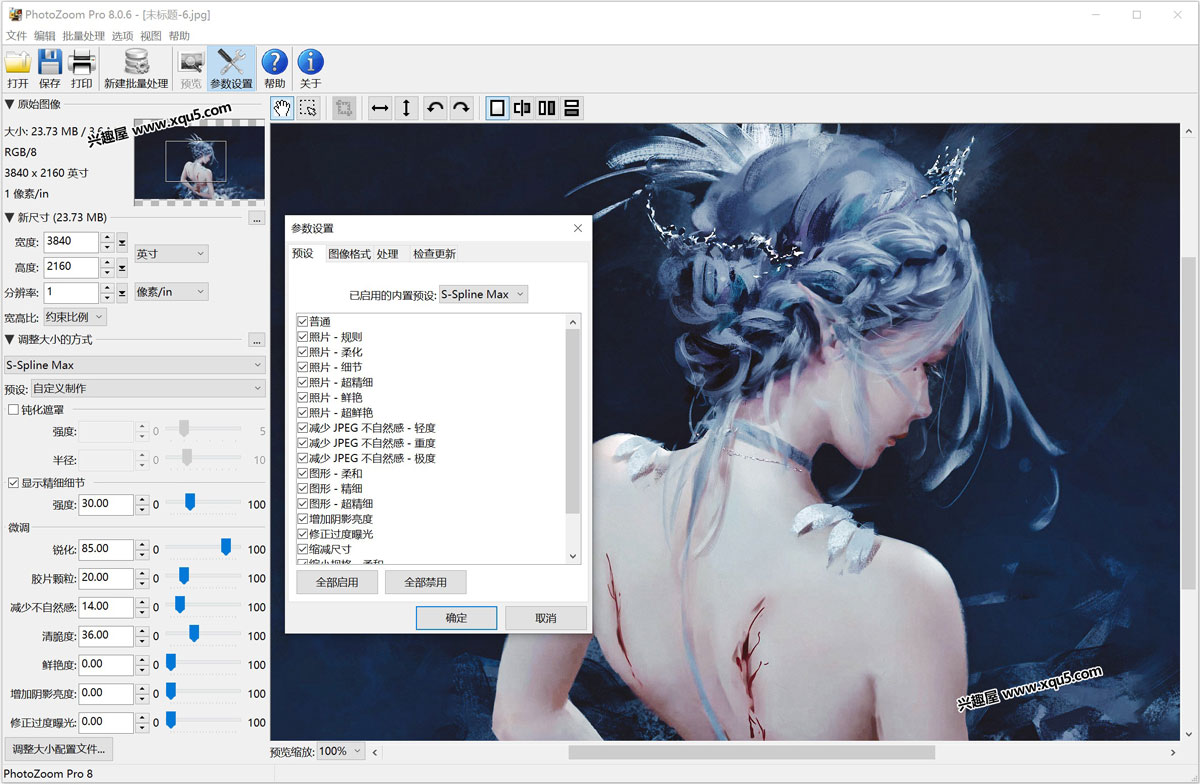
Task: Switch to stacked horizontal preview layout
Action: point(572,108)
